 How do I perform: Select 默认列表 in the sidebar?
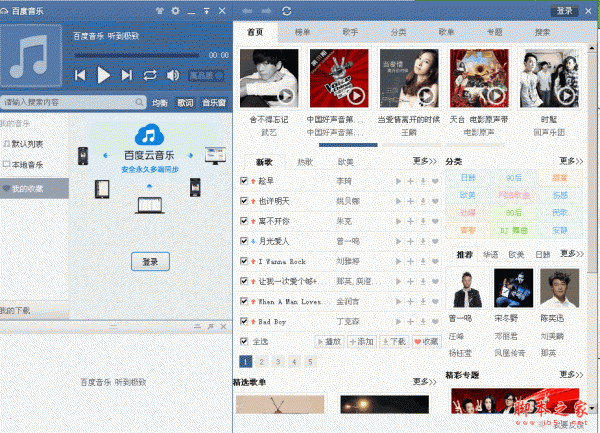click(x=28, y=144)
